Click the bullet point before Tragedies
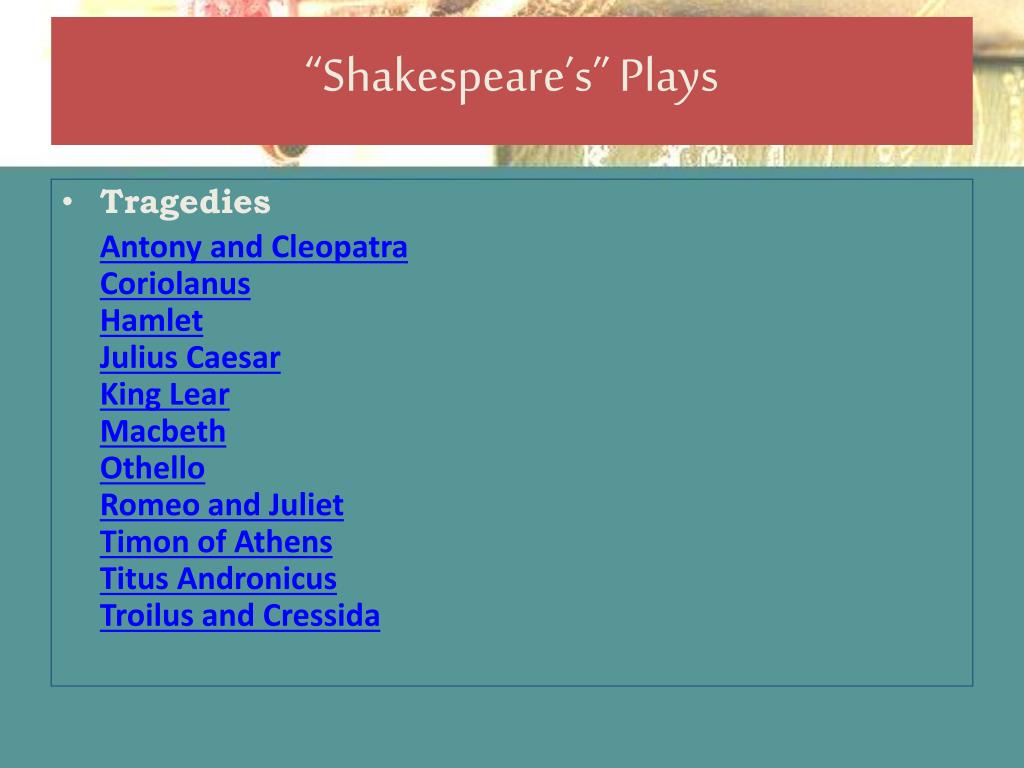The image size is (1024, 768). coord(66,202)
